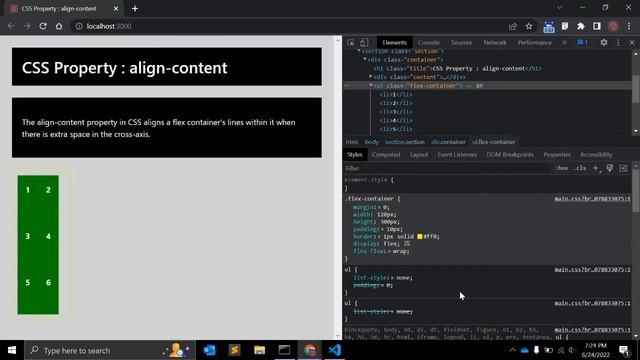
Task: Open Chrome three-dot menu
Action: (629, 26)
